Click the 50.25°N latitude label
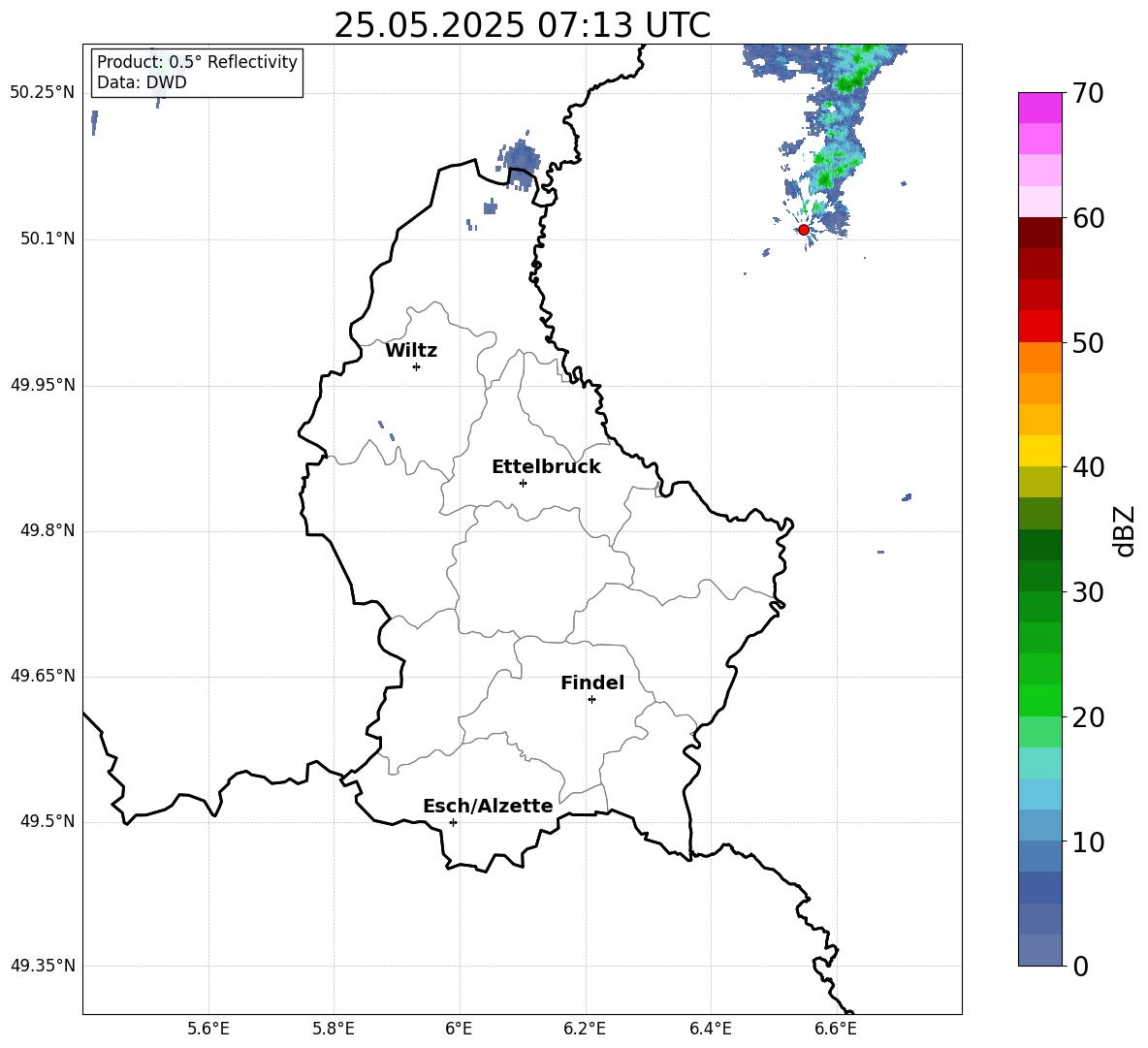 point(43,93)
